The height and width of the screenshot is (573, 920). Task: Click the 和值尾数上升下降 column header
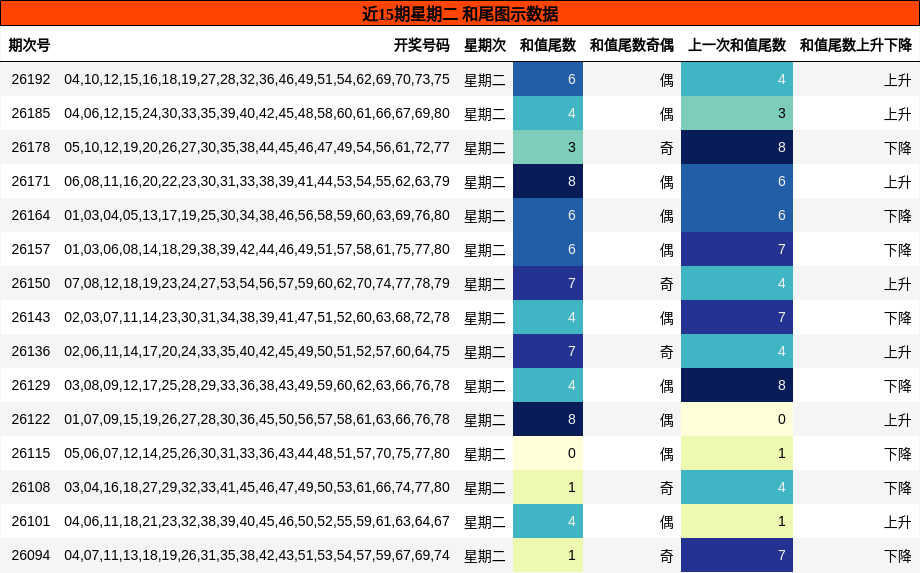click(856, 45)
